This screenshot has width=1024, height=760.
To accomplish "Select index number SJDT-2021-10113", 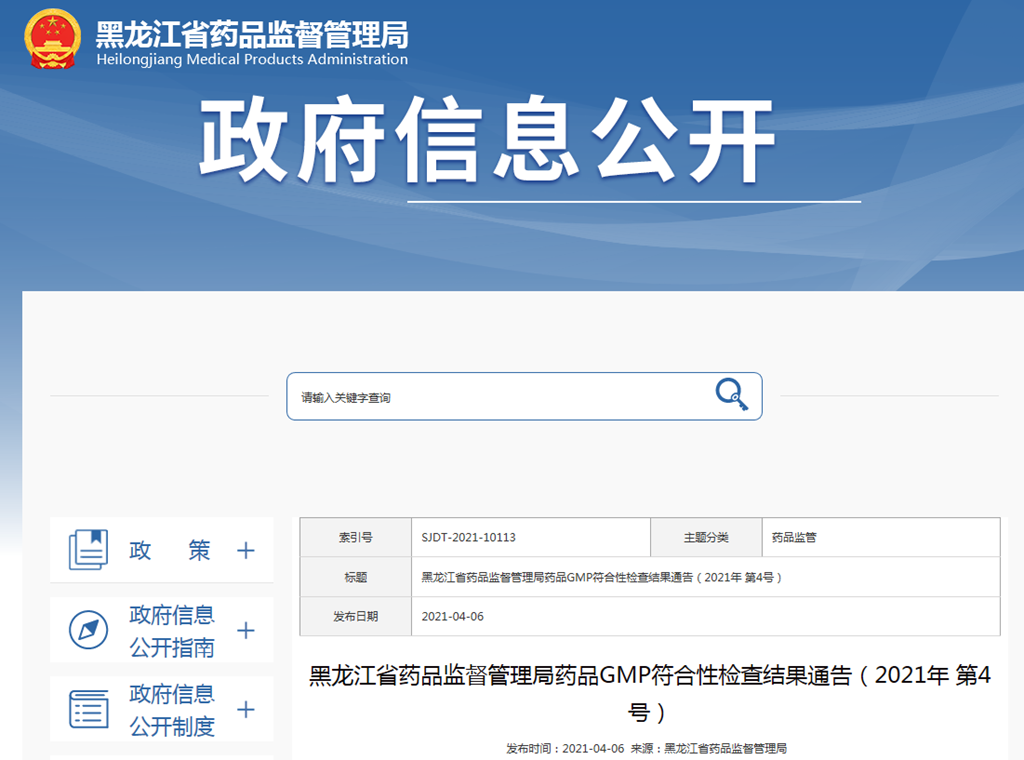I will point(468,537).
